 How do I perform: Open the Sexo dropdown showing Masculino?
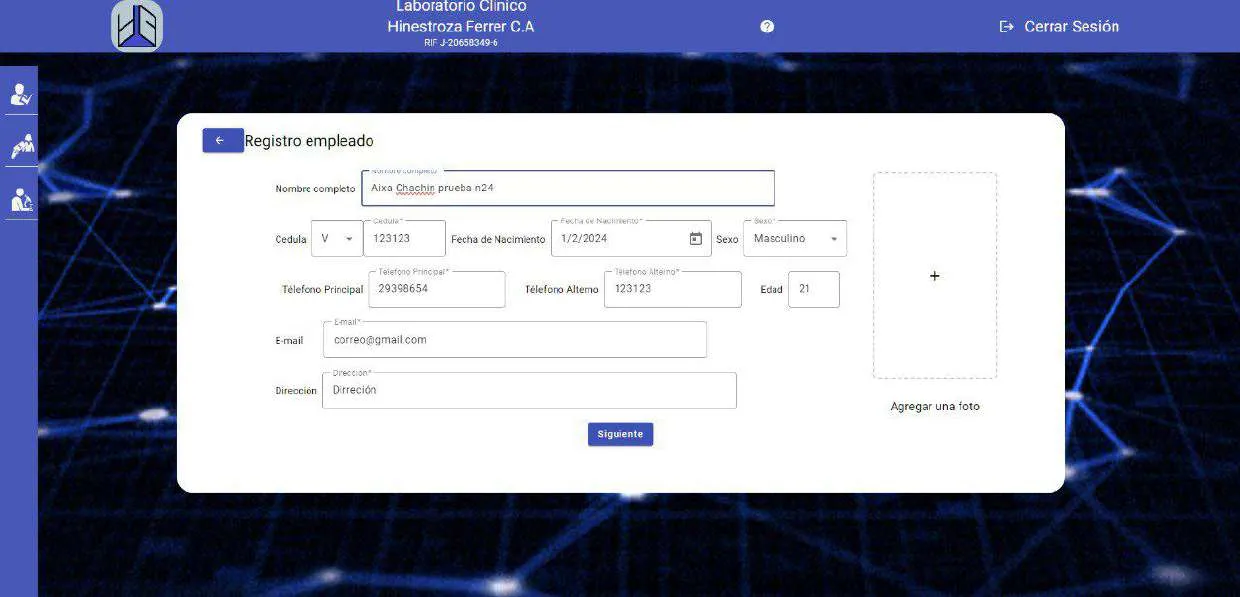point(794,239)
